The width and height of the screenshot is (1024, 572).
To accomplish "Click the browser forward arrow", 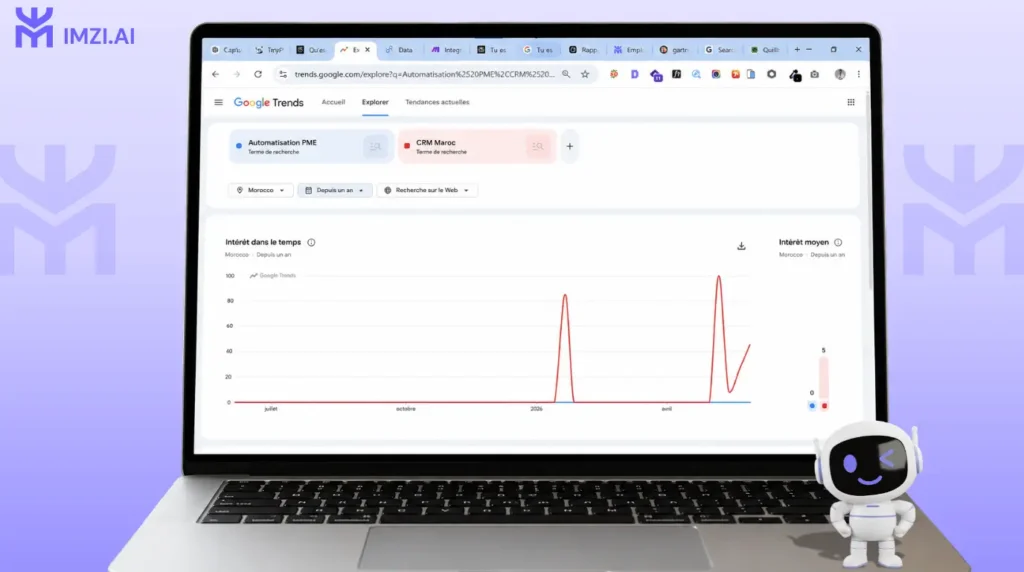I will (236, 74).
